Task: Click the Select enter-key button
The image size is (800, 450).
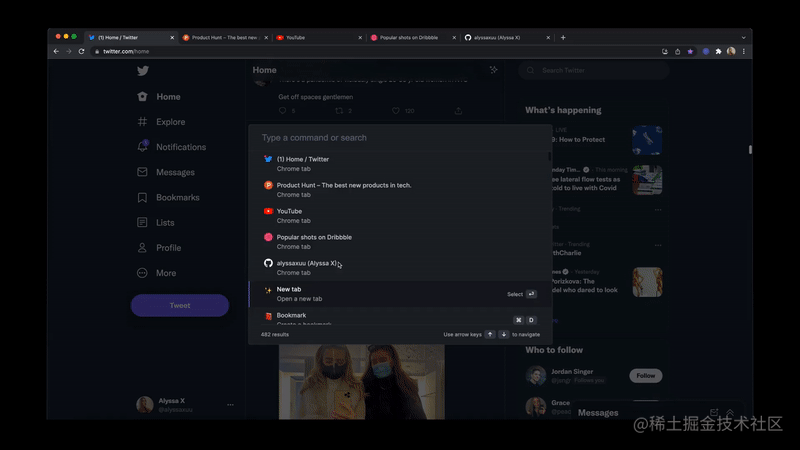Action: (x=531, y=294)
